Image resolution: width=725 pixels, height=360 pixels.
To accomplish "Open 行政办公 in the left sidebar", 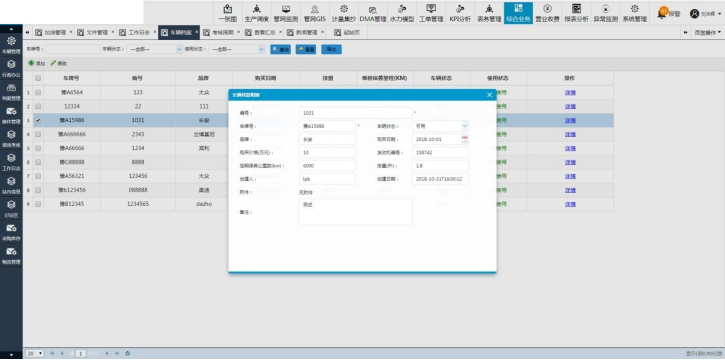I will [11, 68].
